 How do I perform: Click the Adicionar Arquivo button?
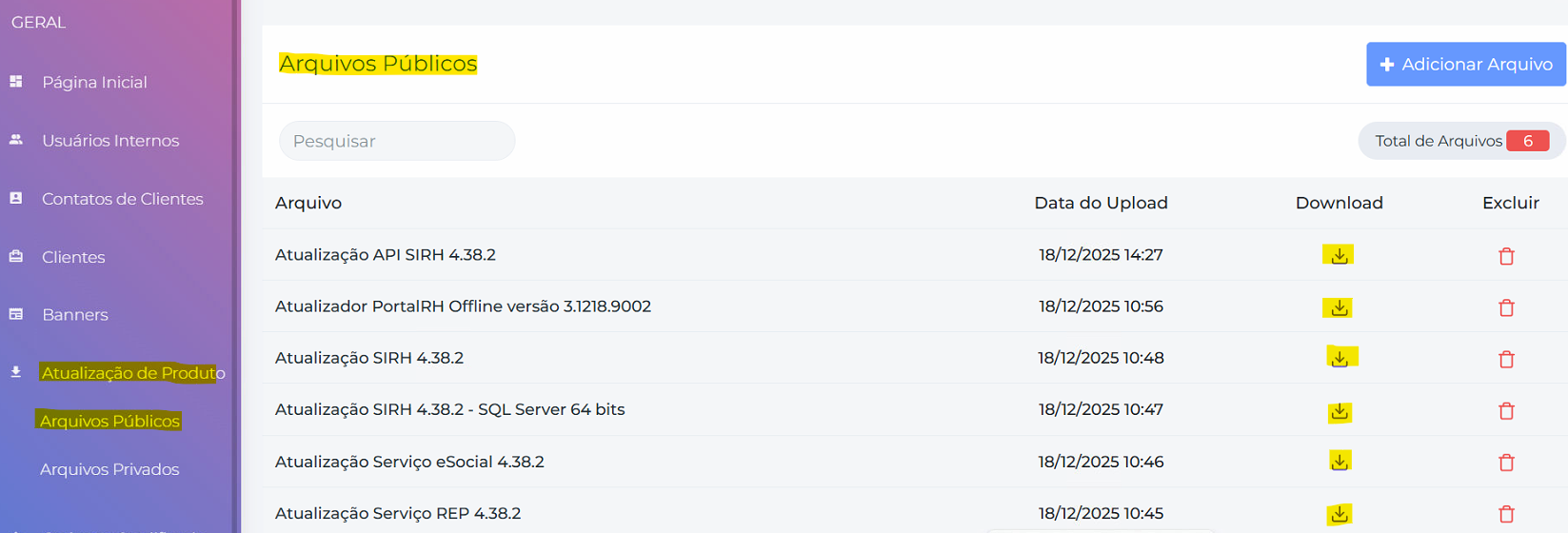tap(1465, 65)
